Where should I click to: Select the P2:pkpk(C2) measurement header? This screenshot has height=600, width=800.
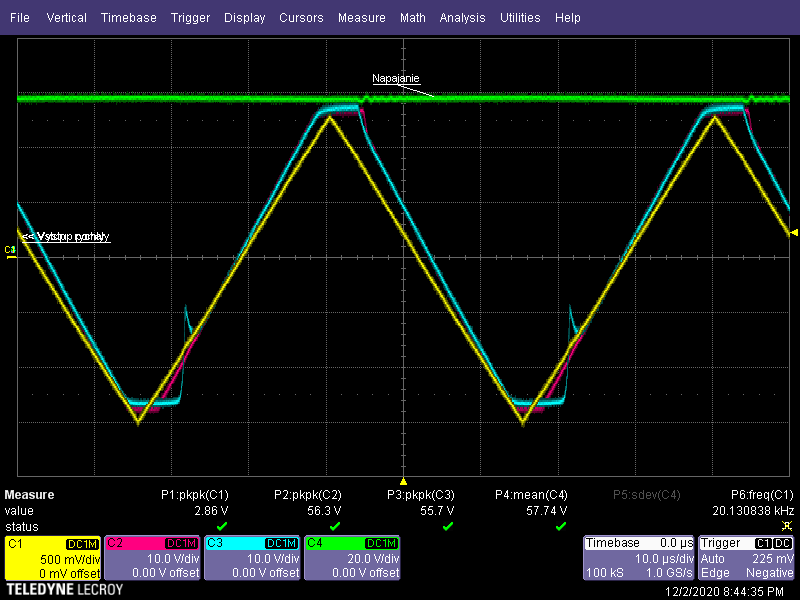pos(308,495)
